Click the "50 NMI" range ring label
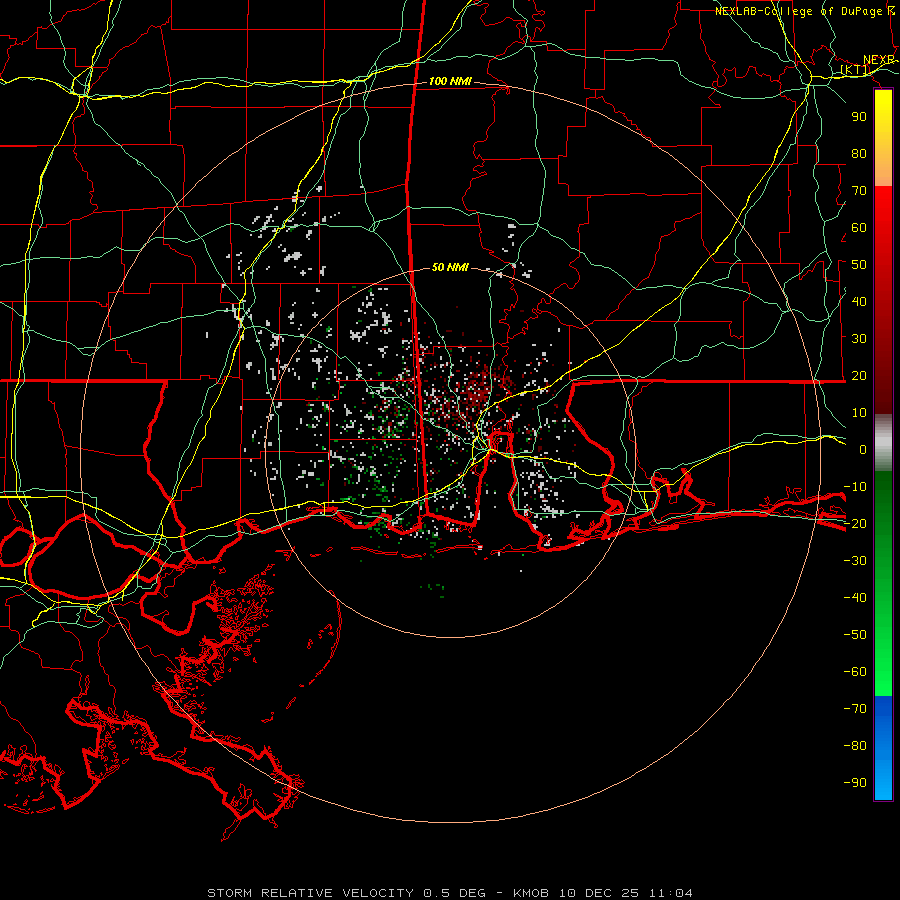 pos(450,267)
